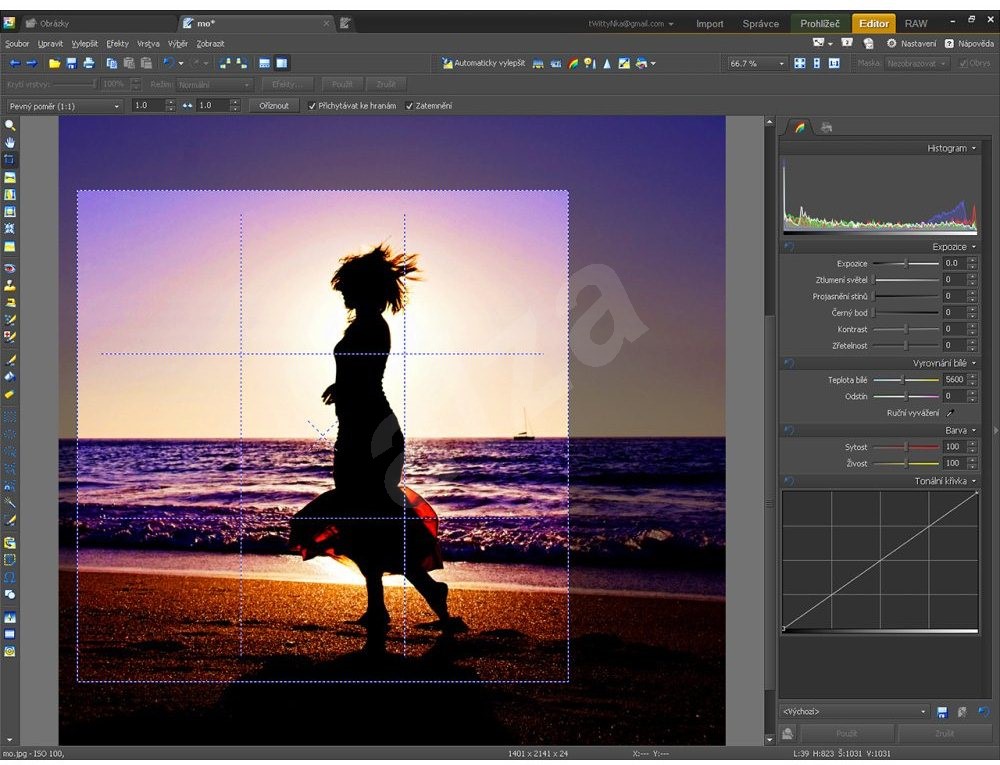Click the Nápověda link
Image resolution: width=1000 pixels, height=765 pixels.
point(975,43)
